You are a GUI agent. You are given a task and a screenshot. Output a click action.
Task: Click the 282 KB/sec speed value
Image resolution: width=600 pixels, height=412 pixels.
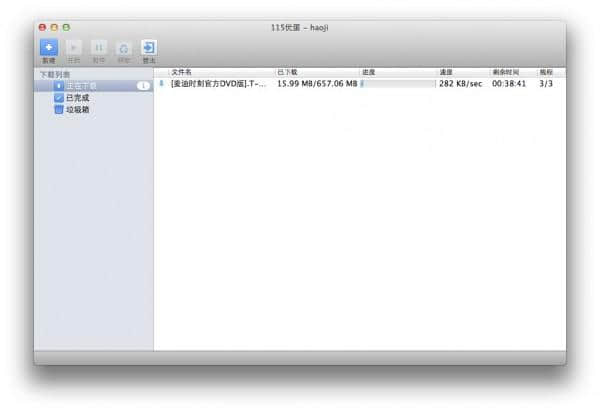pyautogui.click(x=460, y=84)
